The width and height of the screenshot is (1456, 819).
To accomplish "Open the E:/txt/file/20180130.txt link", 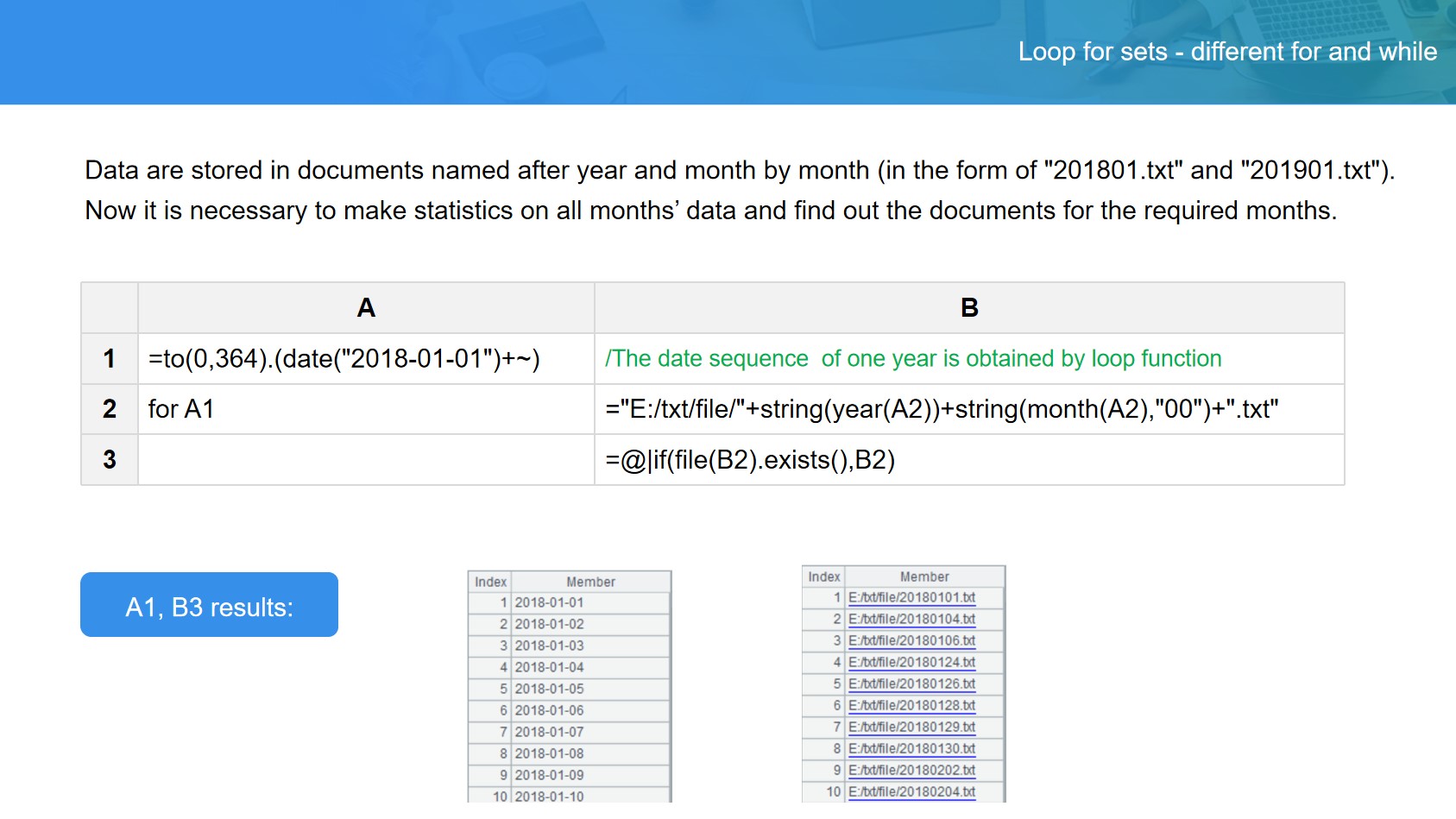I will tap(911, 749).
